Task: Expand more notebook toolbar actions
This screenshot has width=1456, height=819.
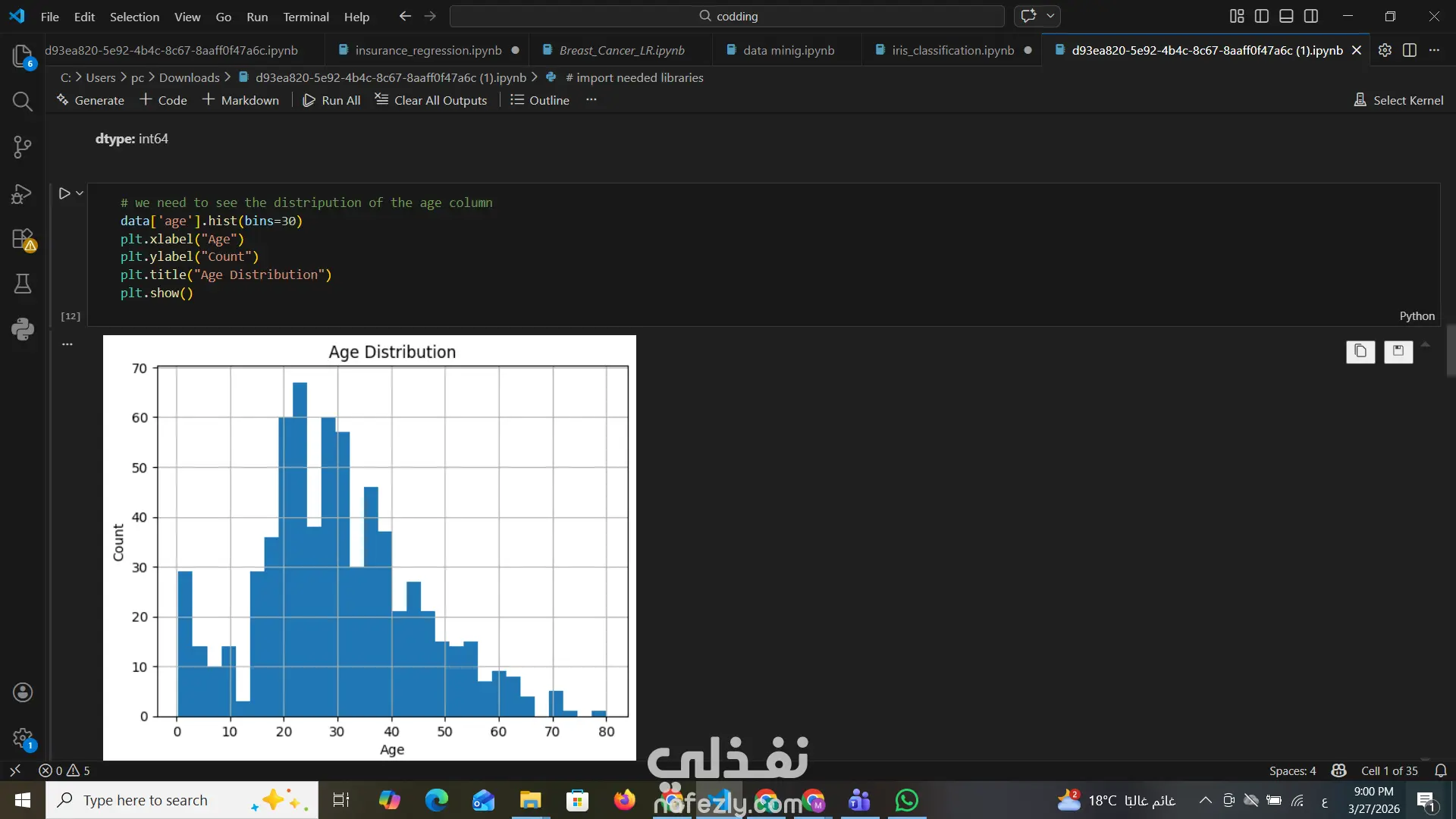Action: [591, 100]
